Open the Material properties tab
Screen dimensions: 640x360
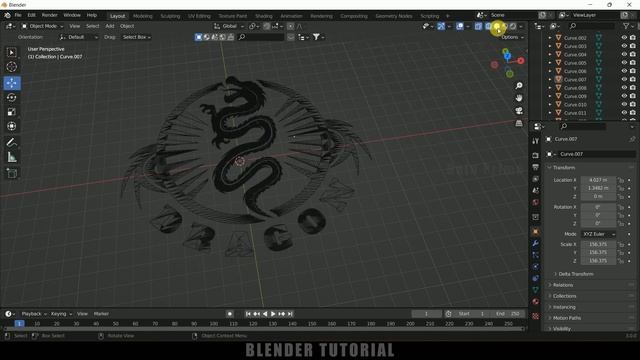[536, 302]
